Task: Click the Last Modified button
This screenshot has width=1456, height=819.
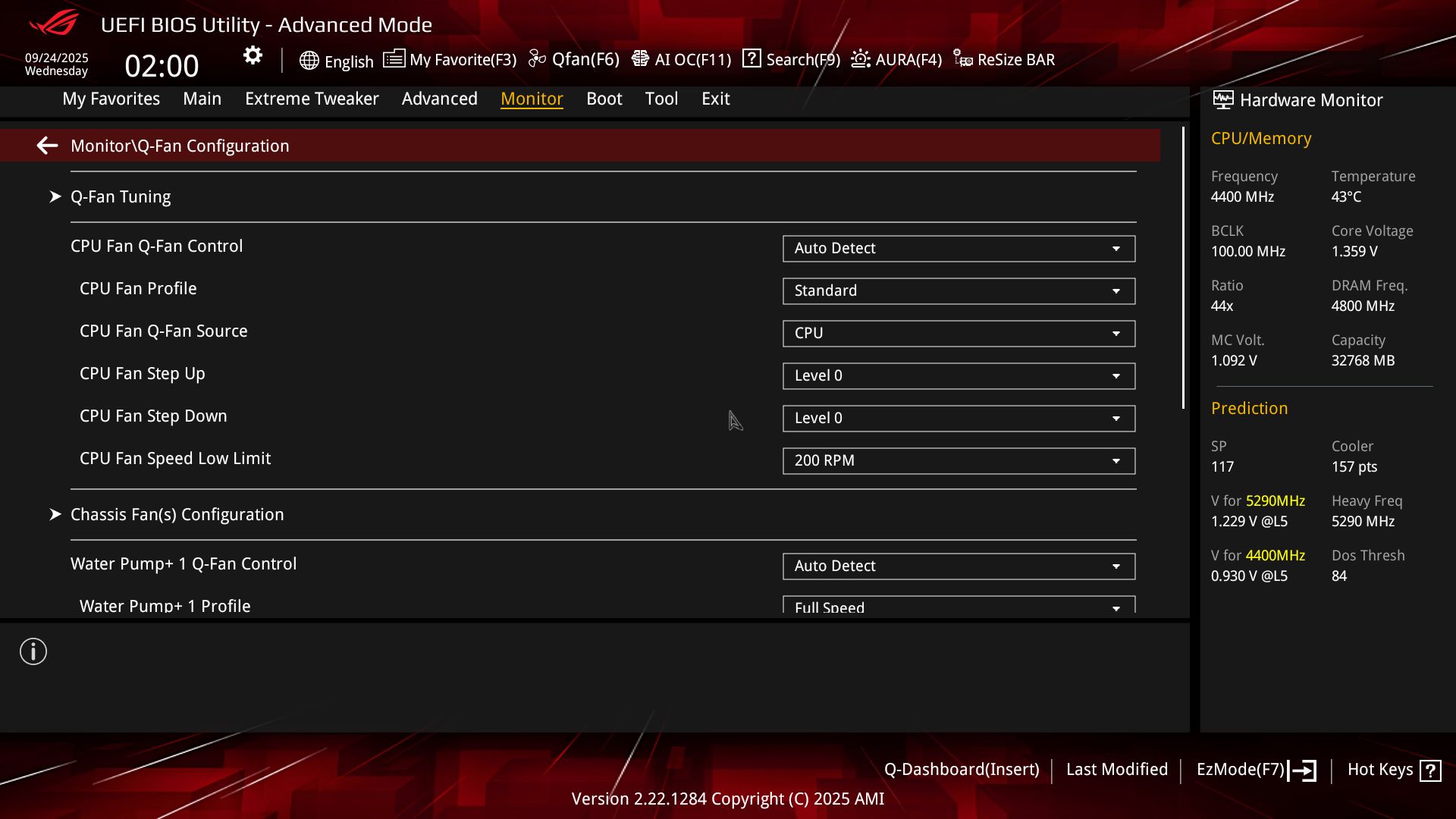Action: [1116, 770]
